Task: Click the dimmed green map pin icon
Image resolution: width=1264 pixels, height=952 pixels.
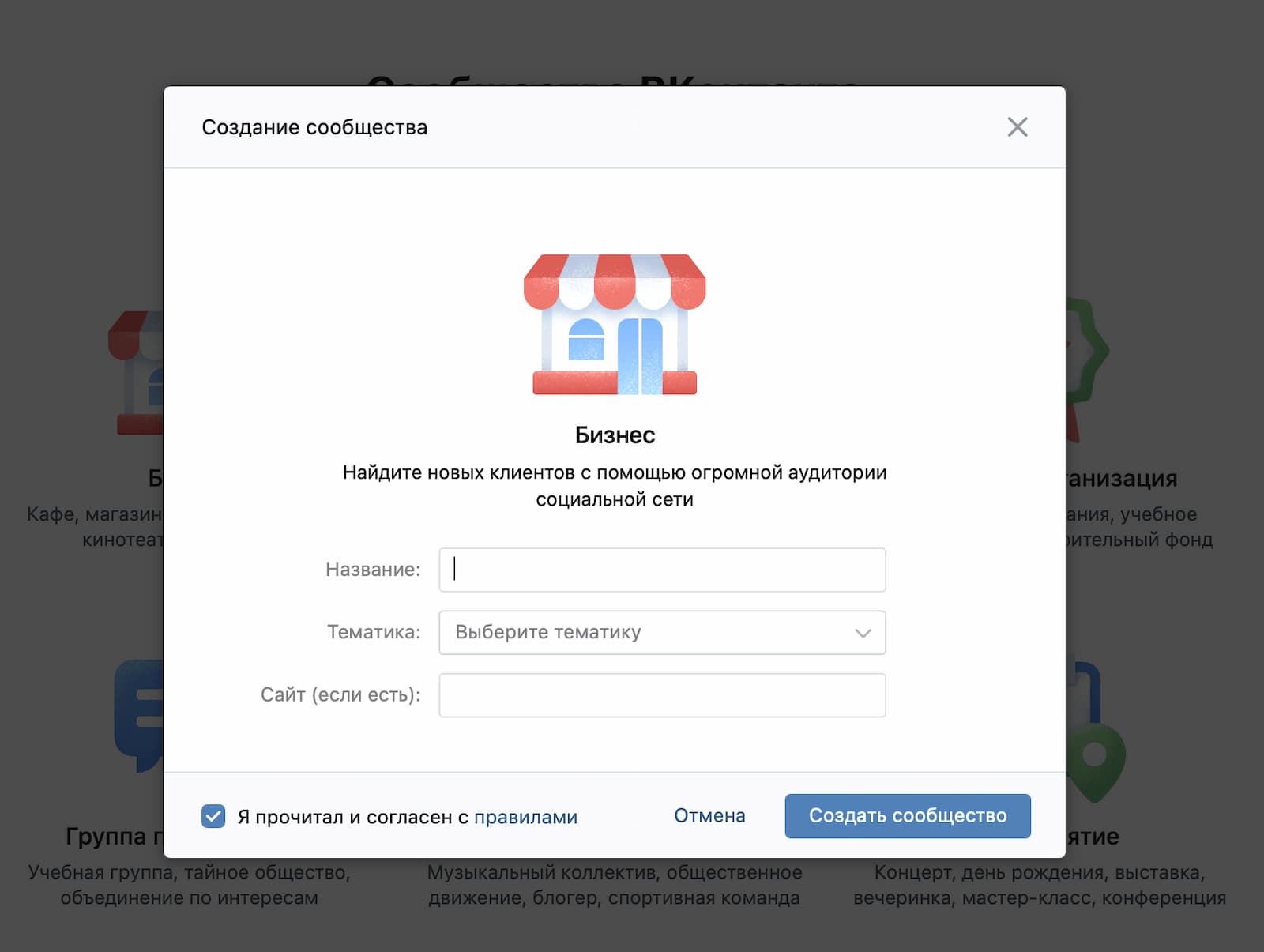Action: (1096, 758)
